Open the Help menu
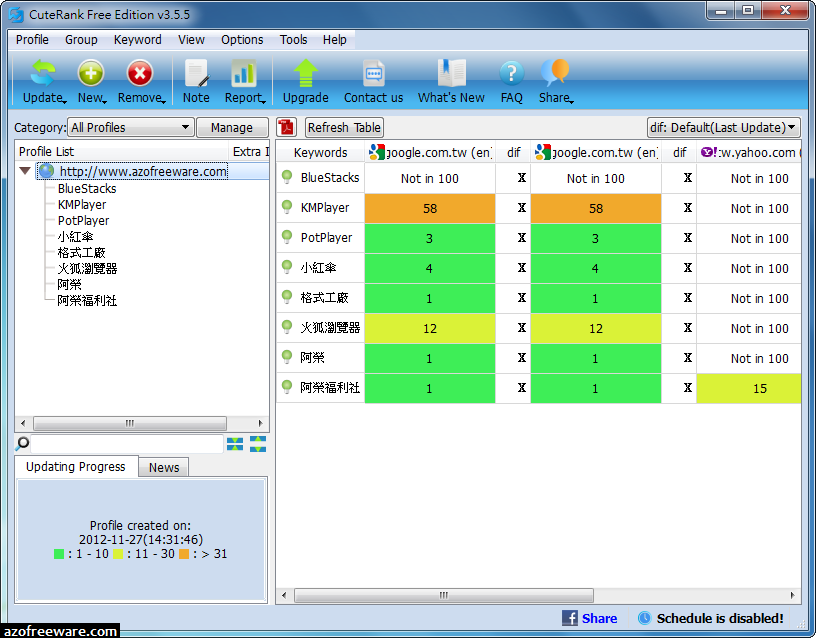This screenshot has width=816, height=638. tap(335, 40)
